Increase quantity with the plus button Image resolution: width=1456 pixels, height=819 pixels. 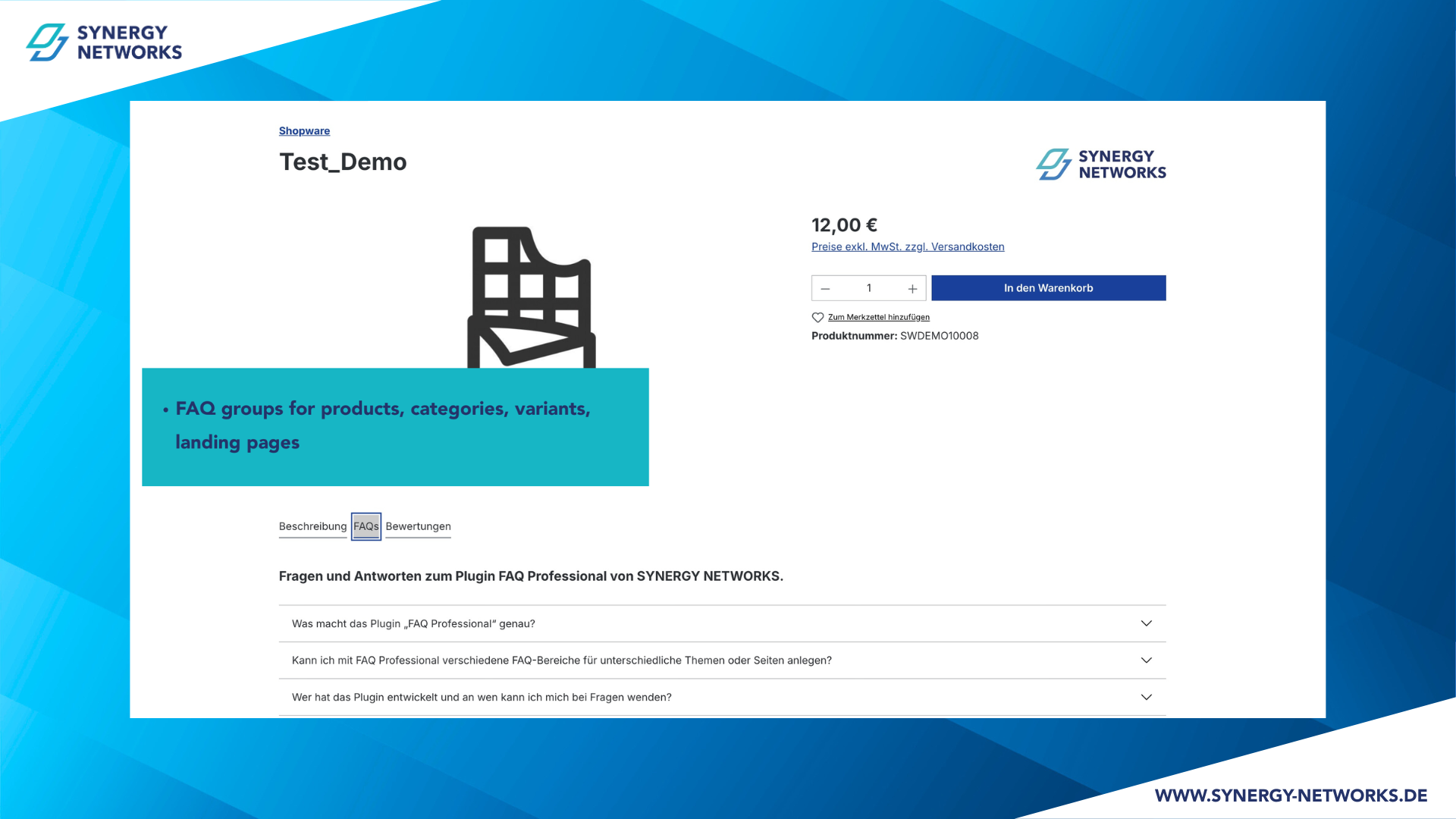pyautogui.click(x=912, y=288)
